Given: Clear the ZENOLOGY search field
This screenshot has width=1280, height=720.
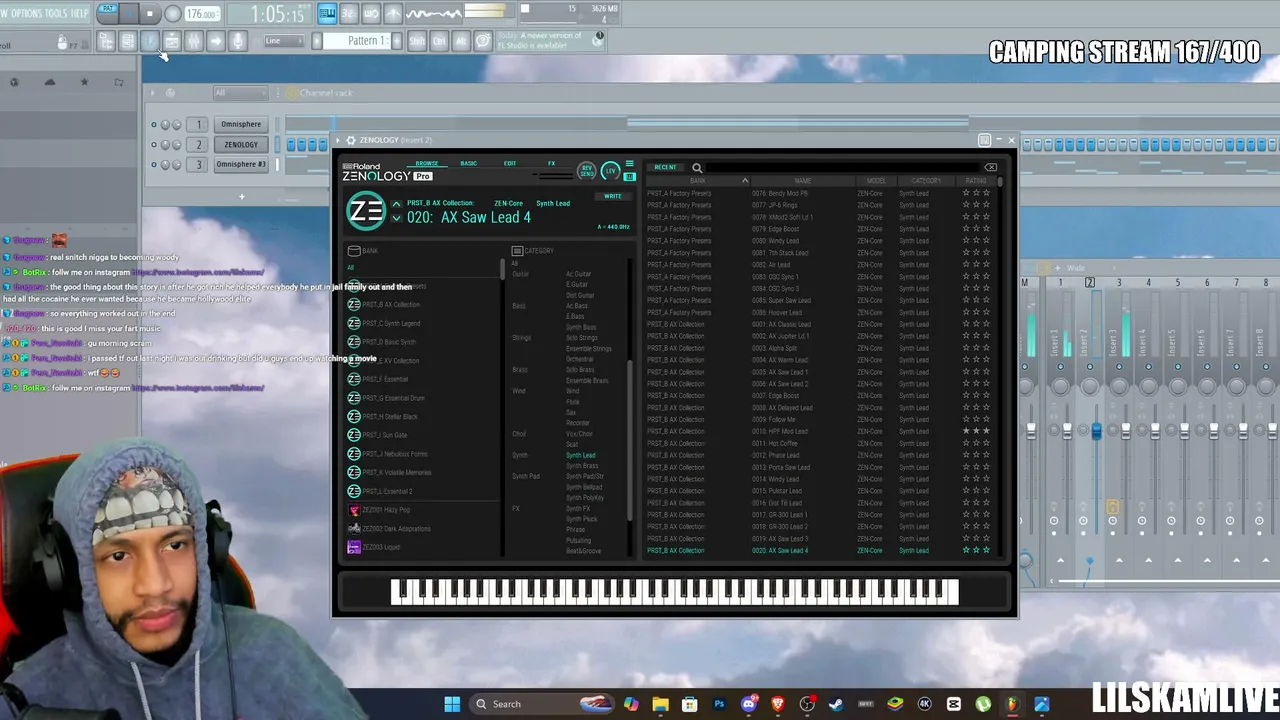Looking at the screenshot, I should [x=990, y=168].
